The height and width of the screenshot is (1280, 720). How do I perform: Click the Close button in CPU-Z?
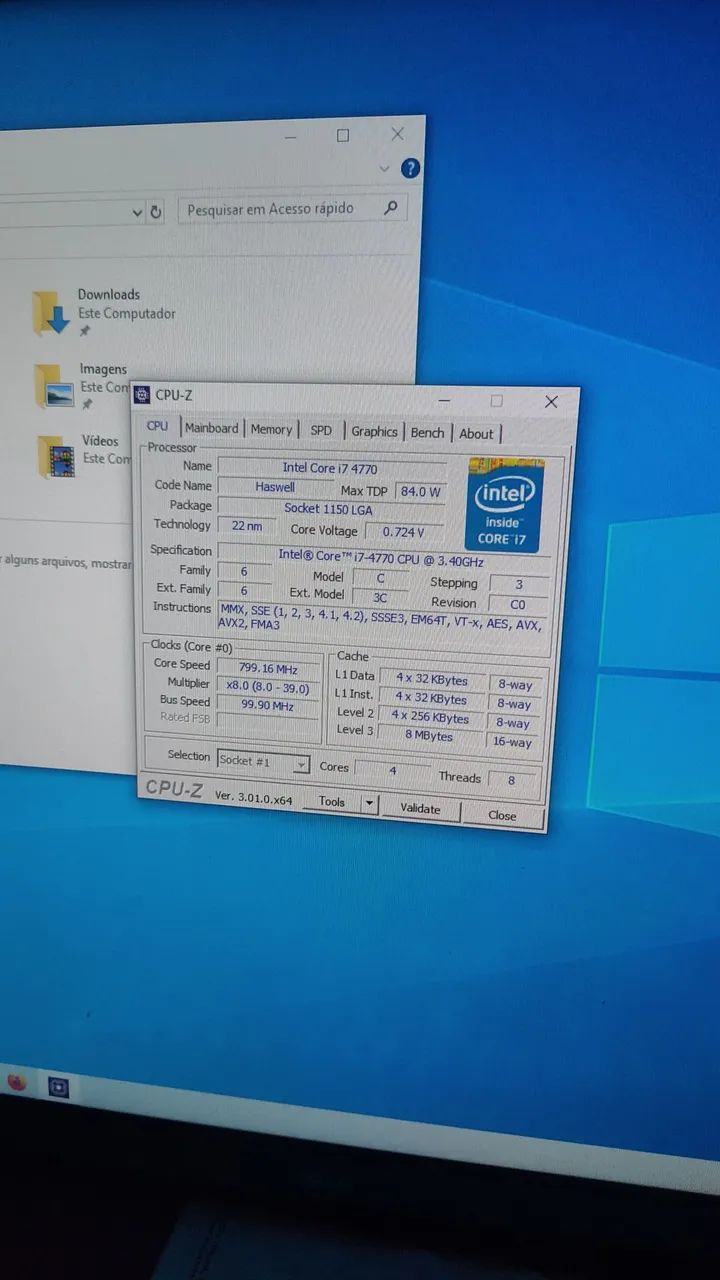[502, 815]
